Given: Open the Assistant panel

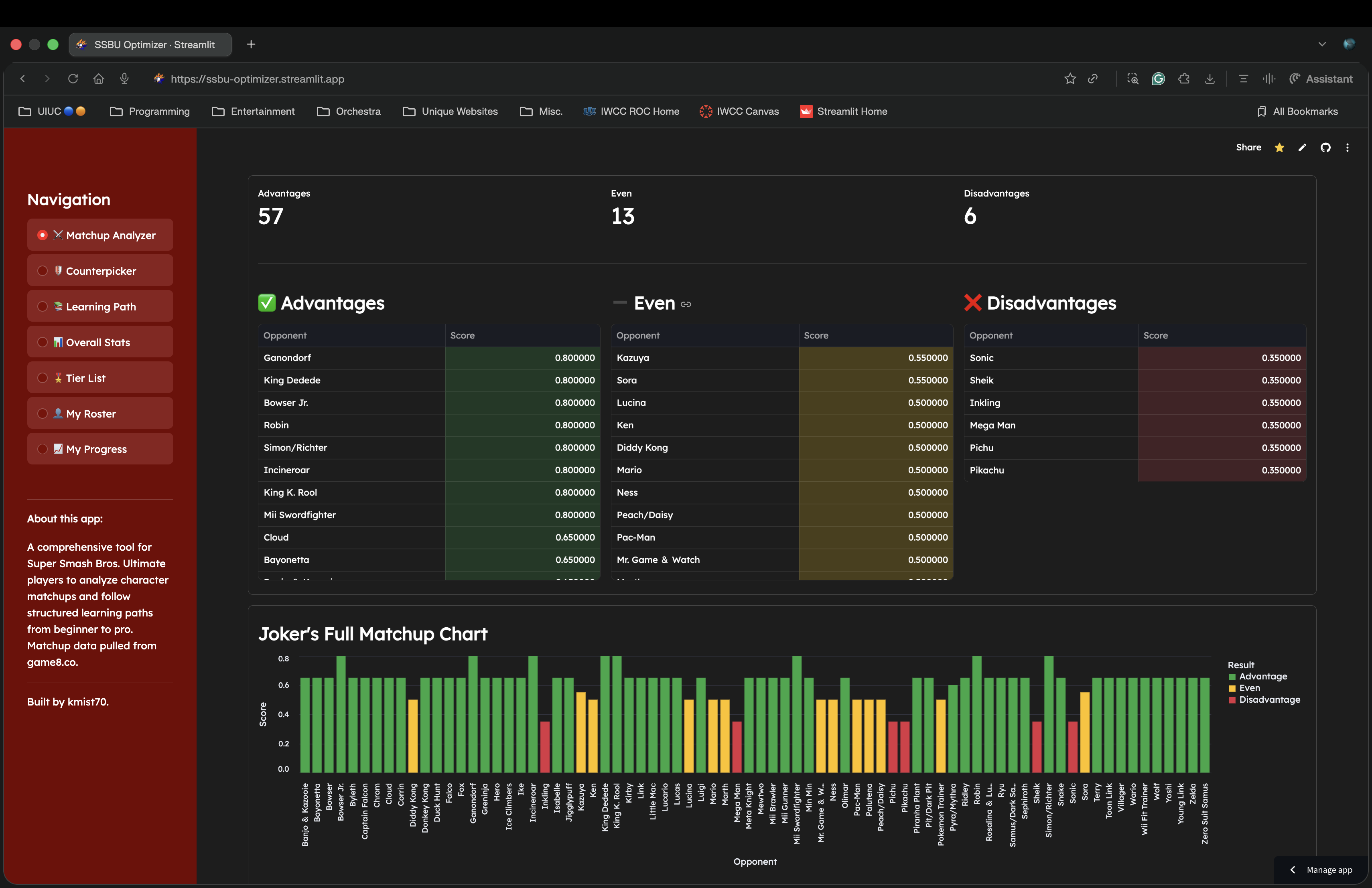Looking at the screenshot, I should tap(1321, 79).
